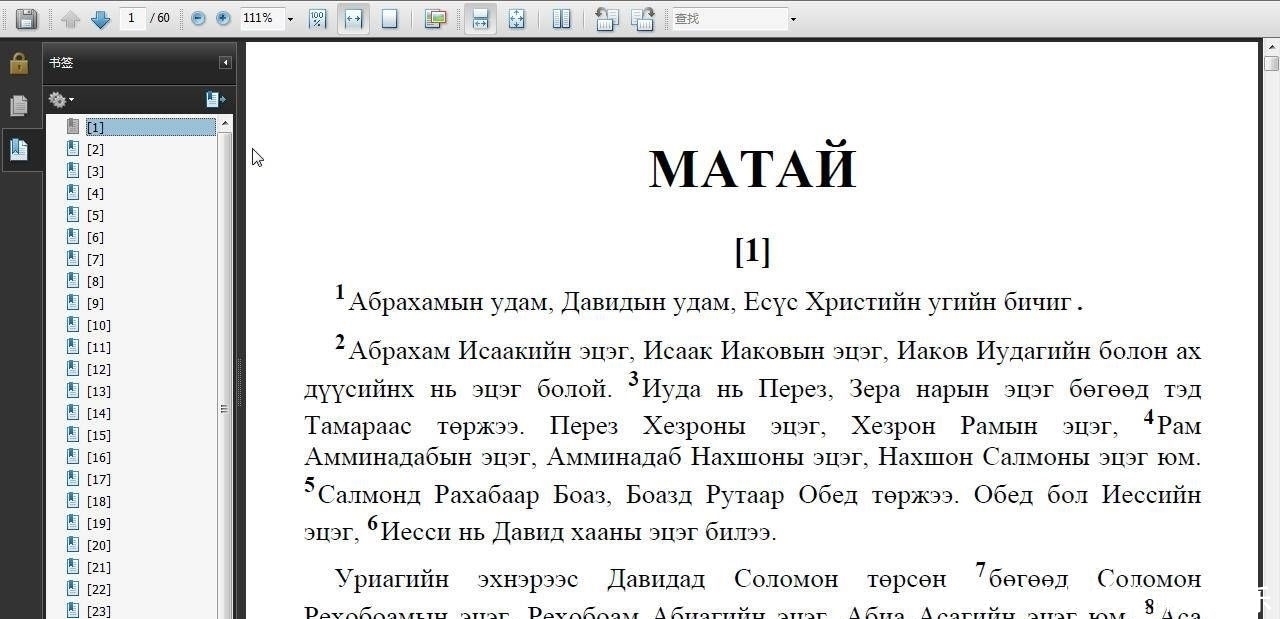Select bookmark [22]
This screenshot has width=1280, height=619.
coord(98,589)
